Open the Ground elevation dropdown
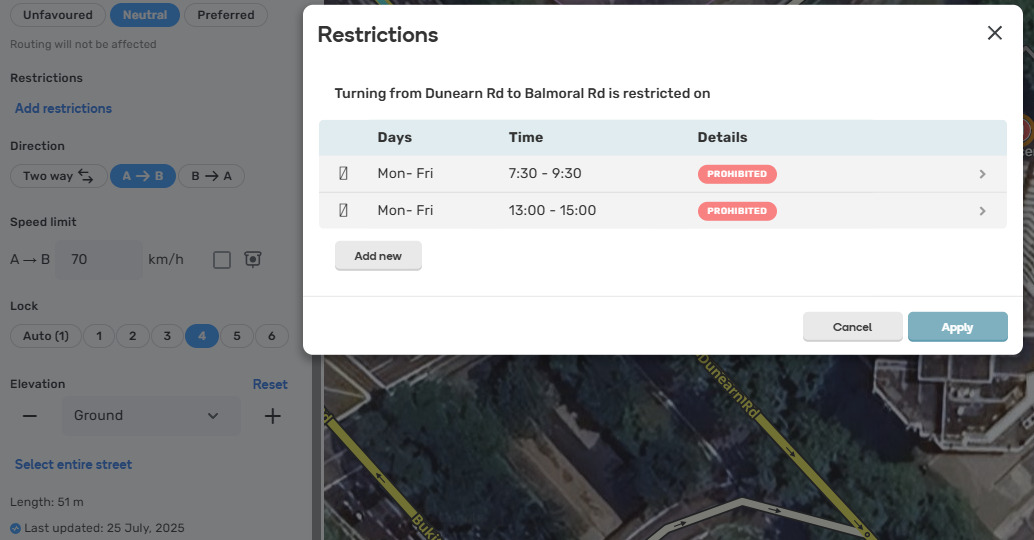 click(151, 416)
